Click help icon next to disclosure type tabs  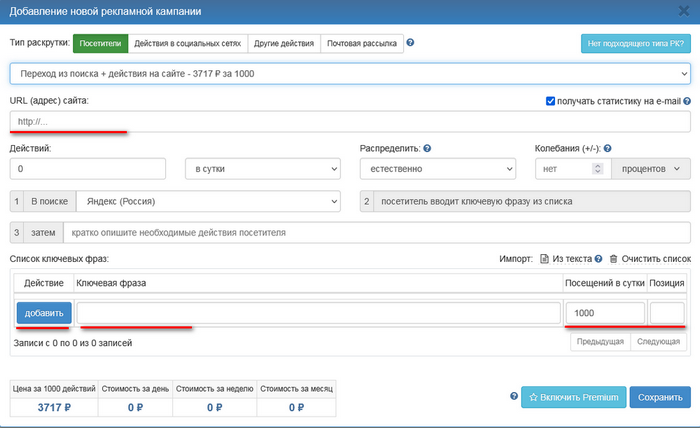click(x=411, y=44)
